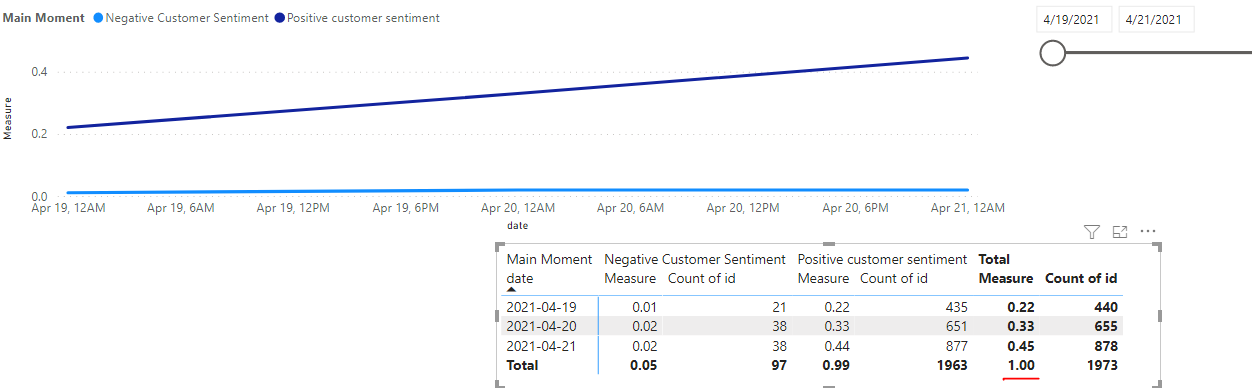This screenshot has width=1252, height=388.
Task: Click the end date field 4/21/2021
Action: point(1156,19)
